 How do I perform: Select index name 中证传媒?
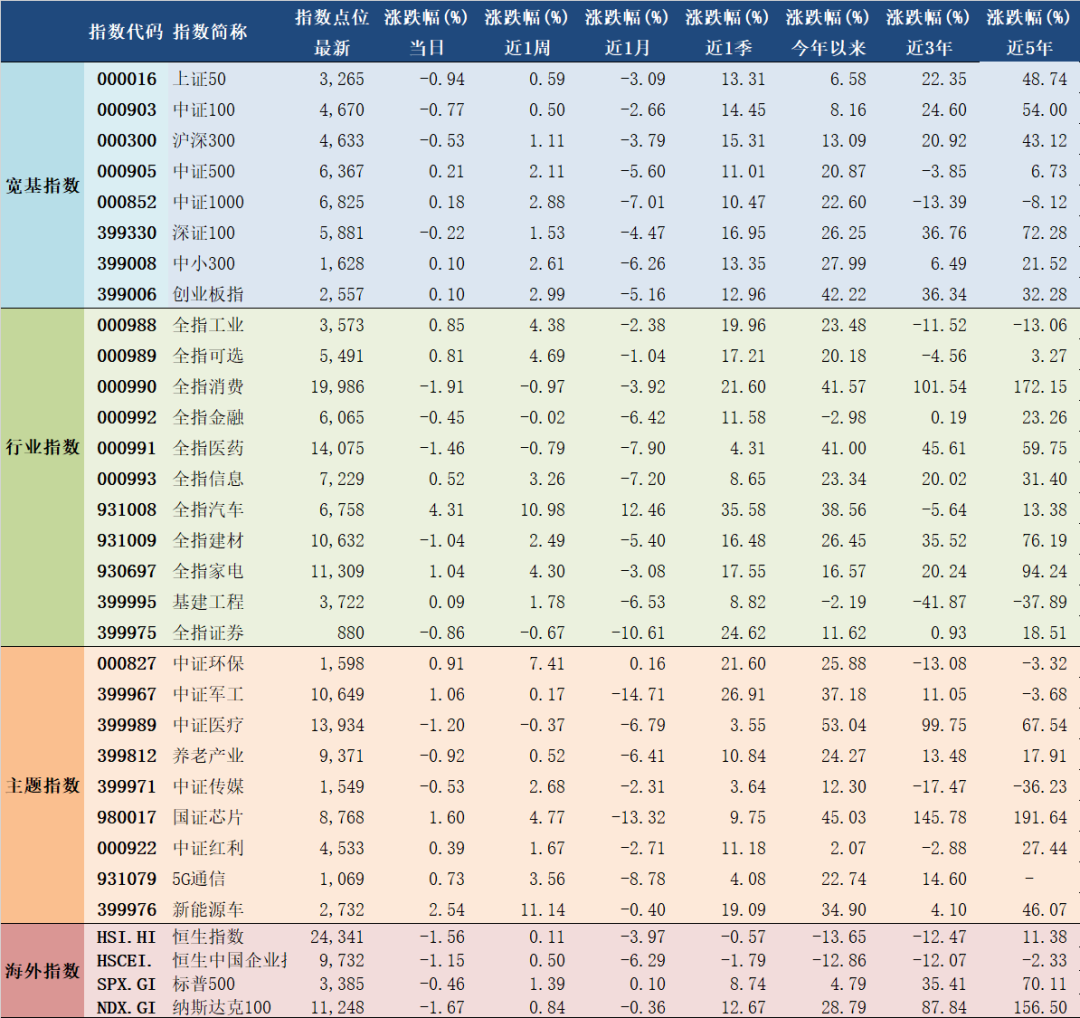point(208,787)
